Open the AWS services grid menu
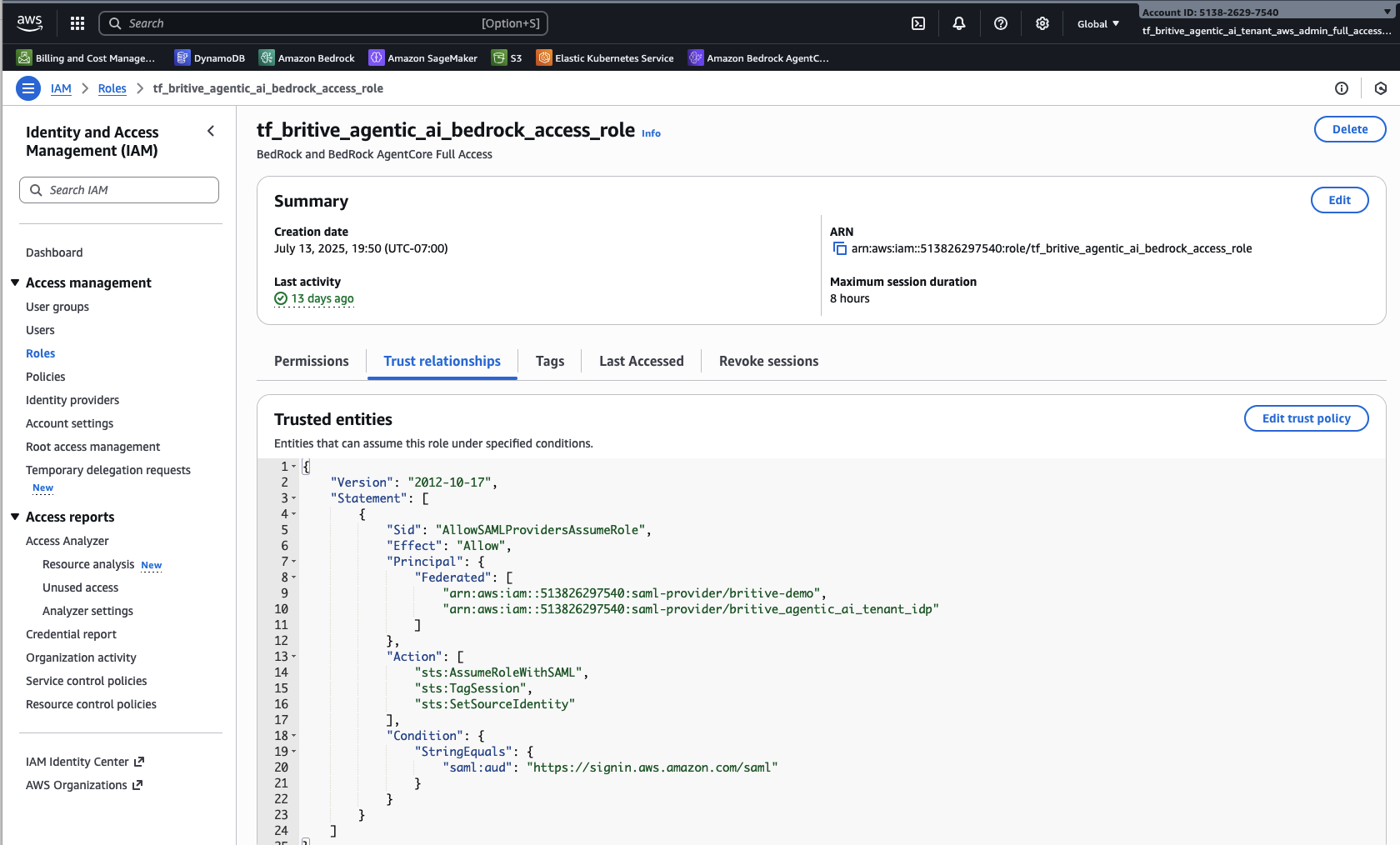This screenshot has height=845, width=1400. pyautogui.click(x=77, y=23)
